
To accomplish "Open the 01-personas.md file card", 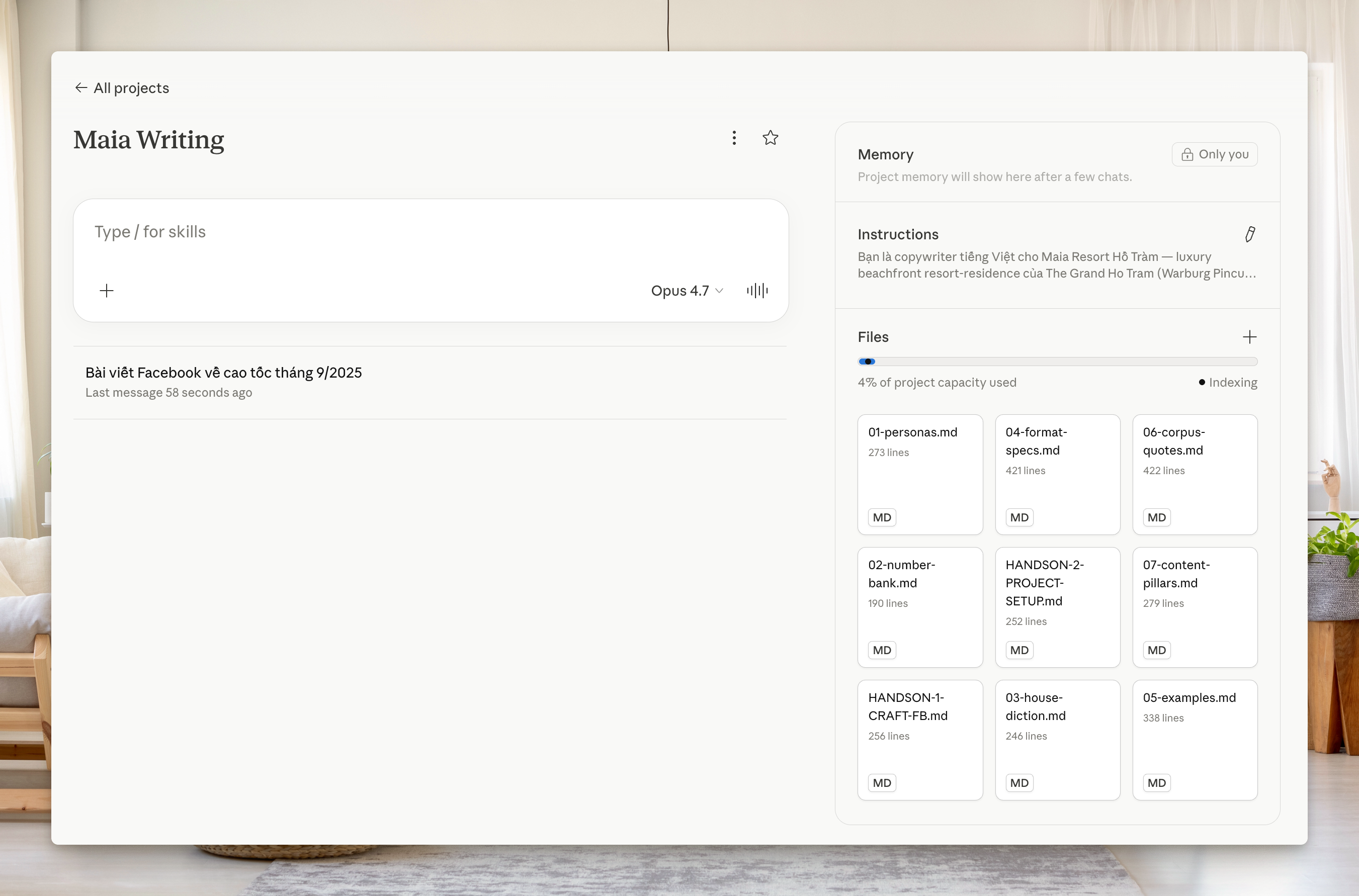I will tap(920, 474).
